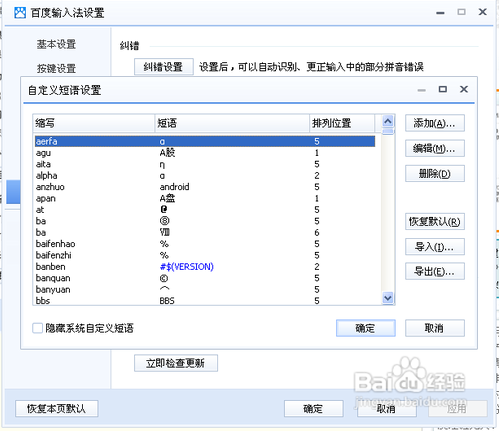
Task: Click 恢复本页默认 button in settings window
Action: [x=57, y=408]
